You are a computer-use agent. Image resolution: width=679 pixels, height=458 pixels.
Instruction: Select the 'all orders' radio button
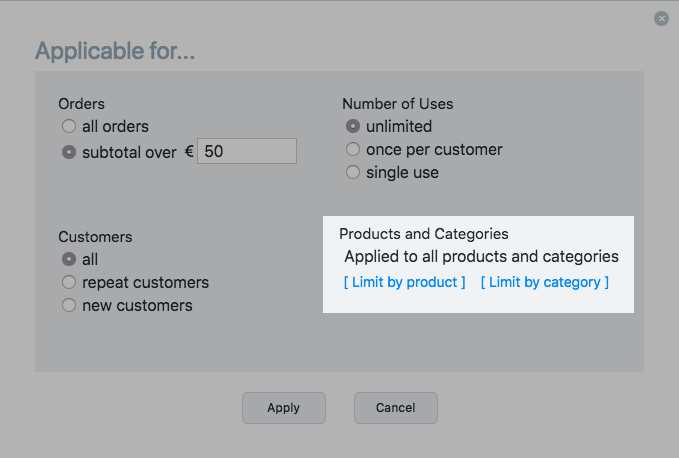pyautogui.click(x=68, y=127)
